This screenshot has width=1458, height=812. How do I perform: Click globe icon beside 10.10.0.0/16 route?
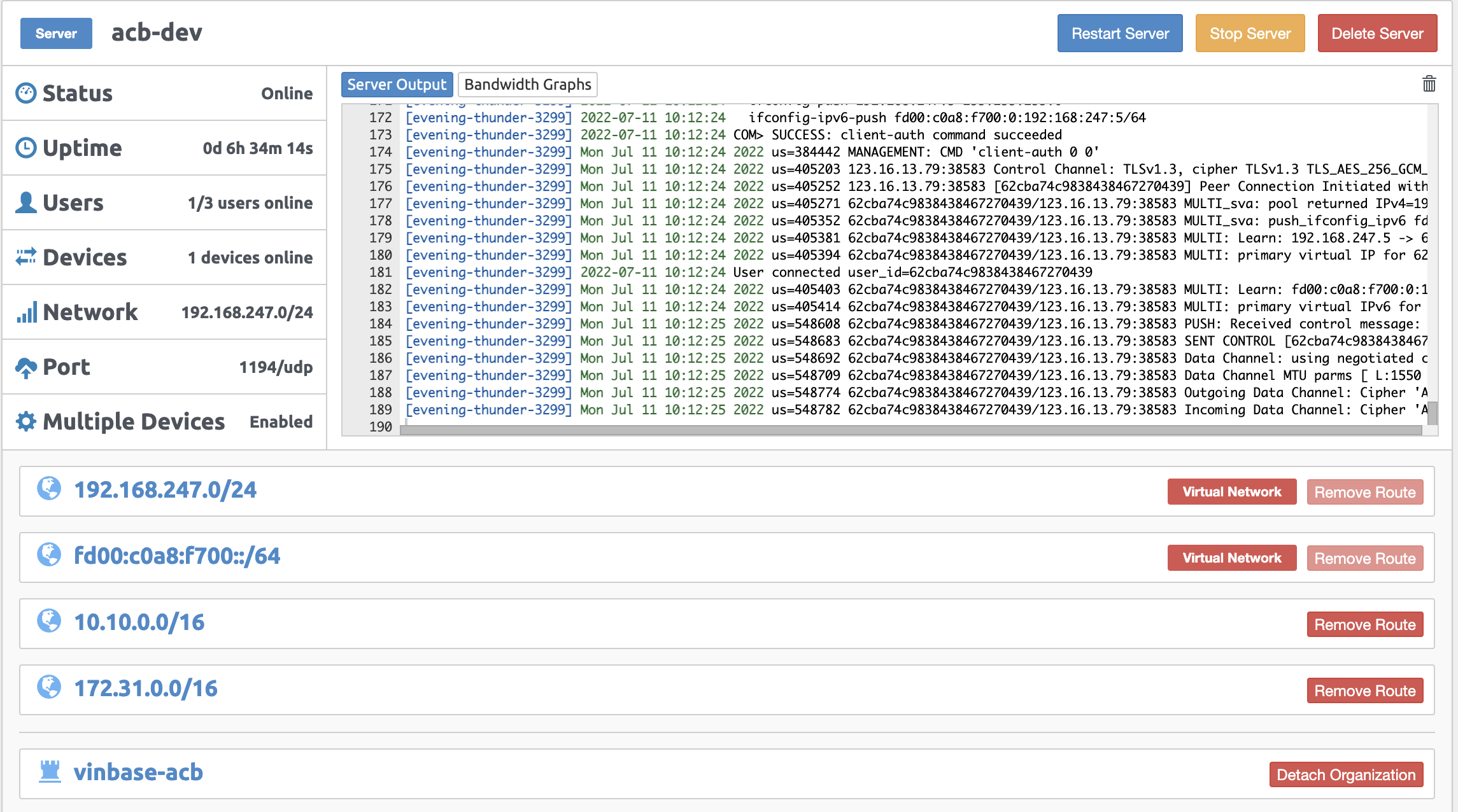pos(49,621)
